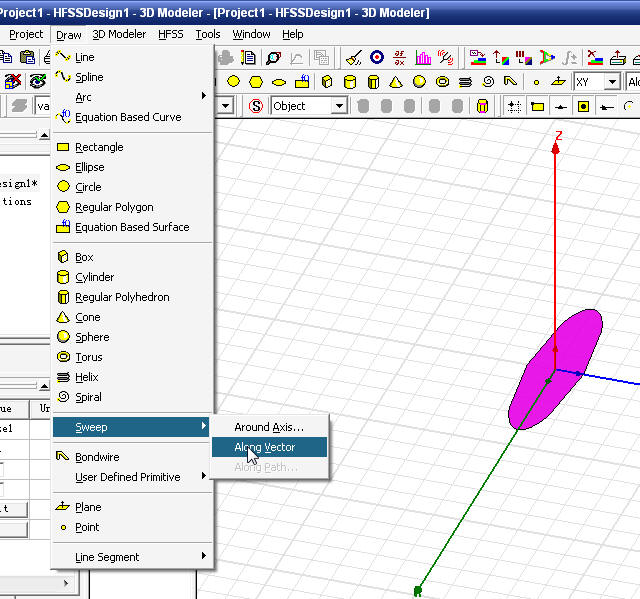Click the Equation Based Surface toolbar icon
This screenshot has width=640, height=599.
tap(302, 82)
